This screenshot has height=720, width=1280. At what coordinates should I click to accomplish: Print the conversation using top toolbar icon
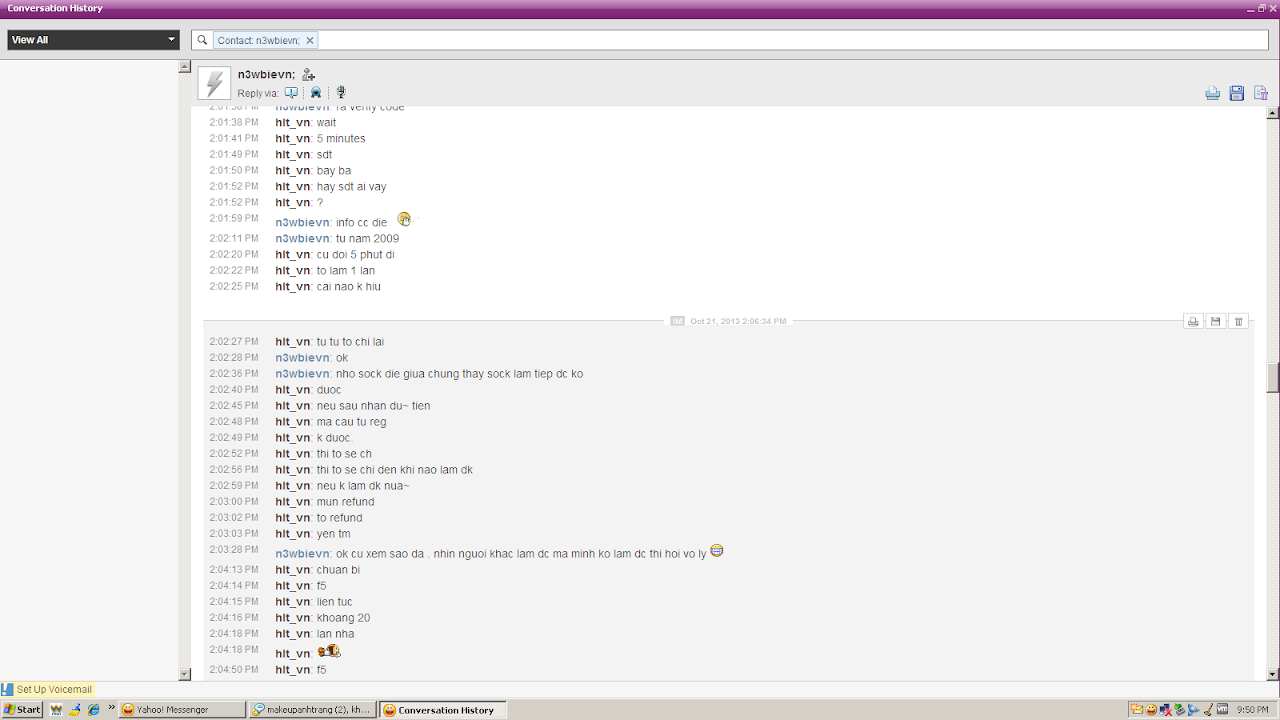pos(1212,93)
